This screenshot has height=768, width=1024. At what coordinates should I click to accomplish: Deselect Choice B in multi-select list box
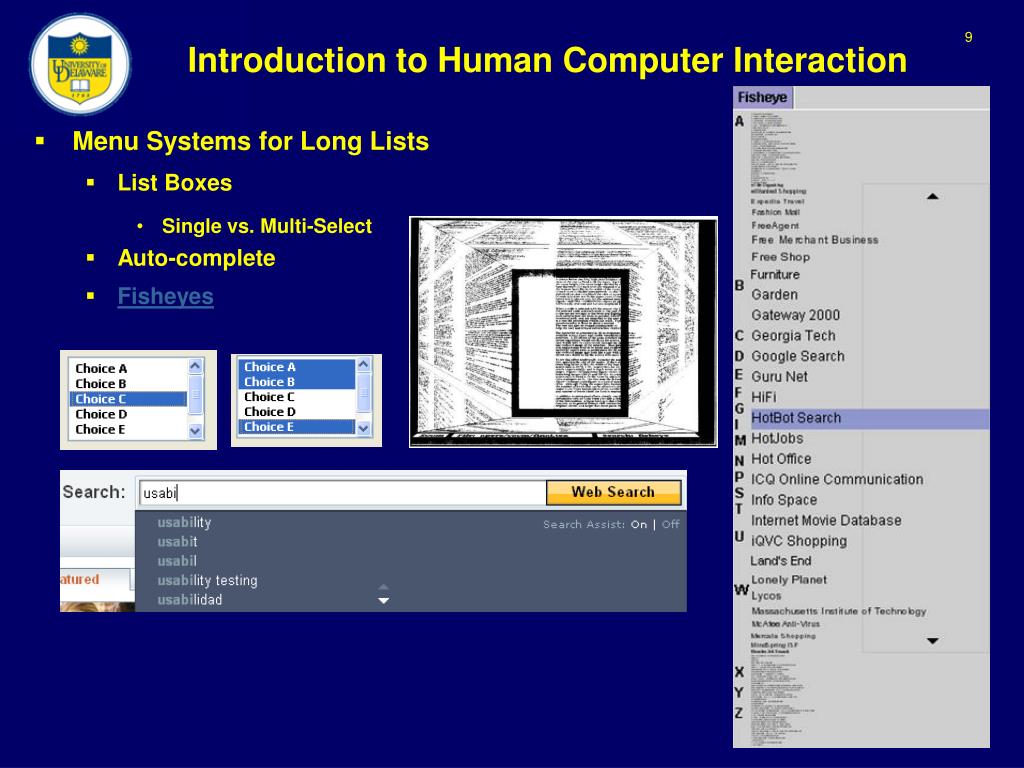pos(296,382)
